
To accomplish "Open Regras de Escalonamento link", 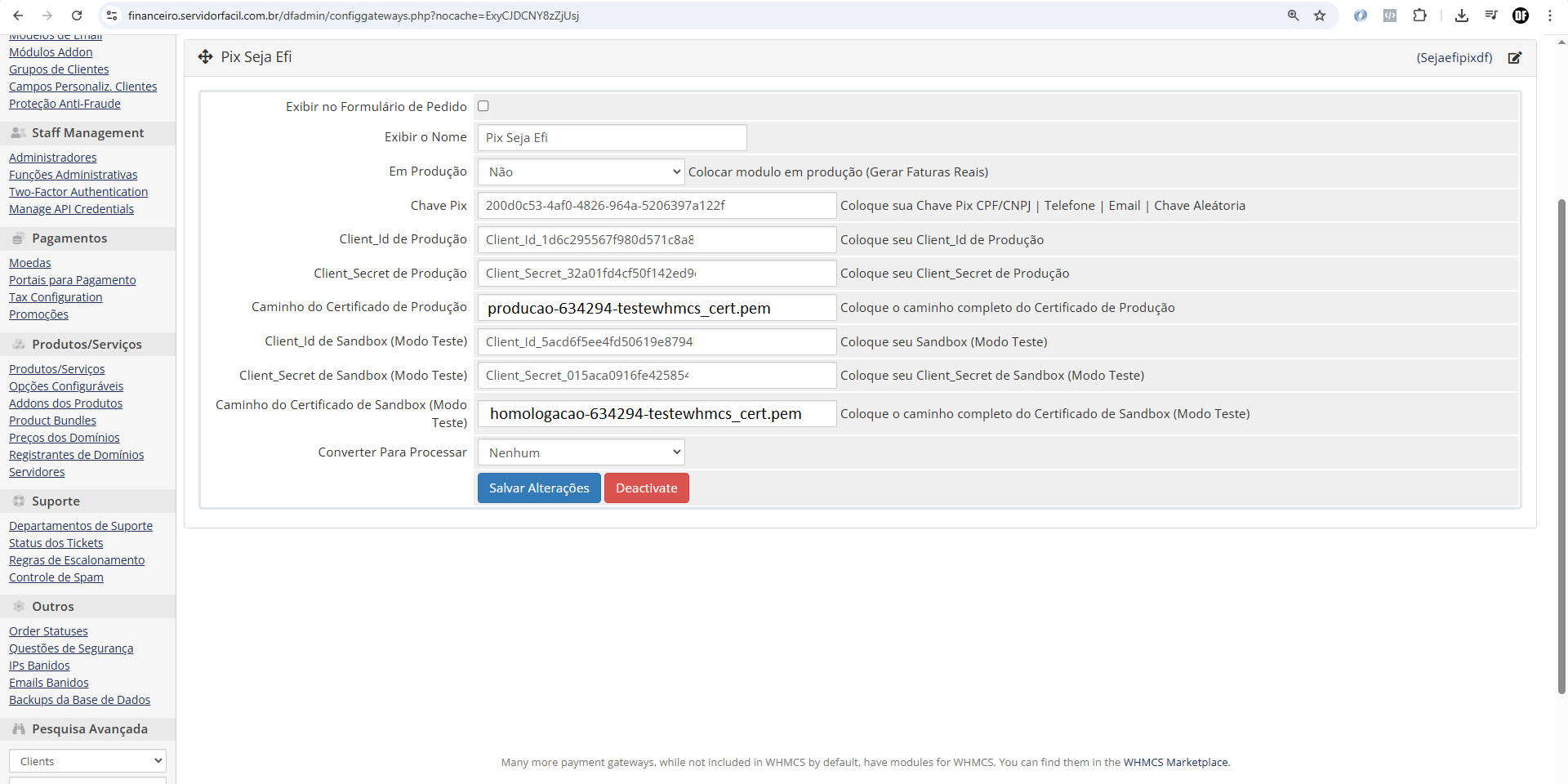I will [77, 560].
